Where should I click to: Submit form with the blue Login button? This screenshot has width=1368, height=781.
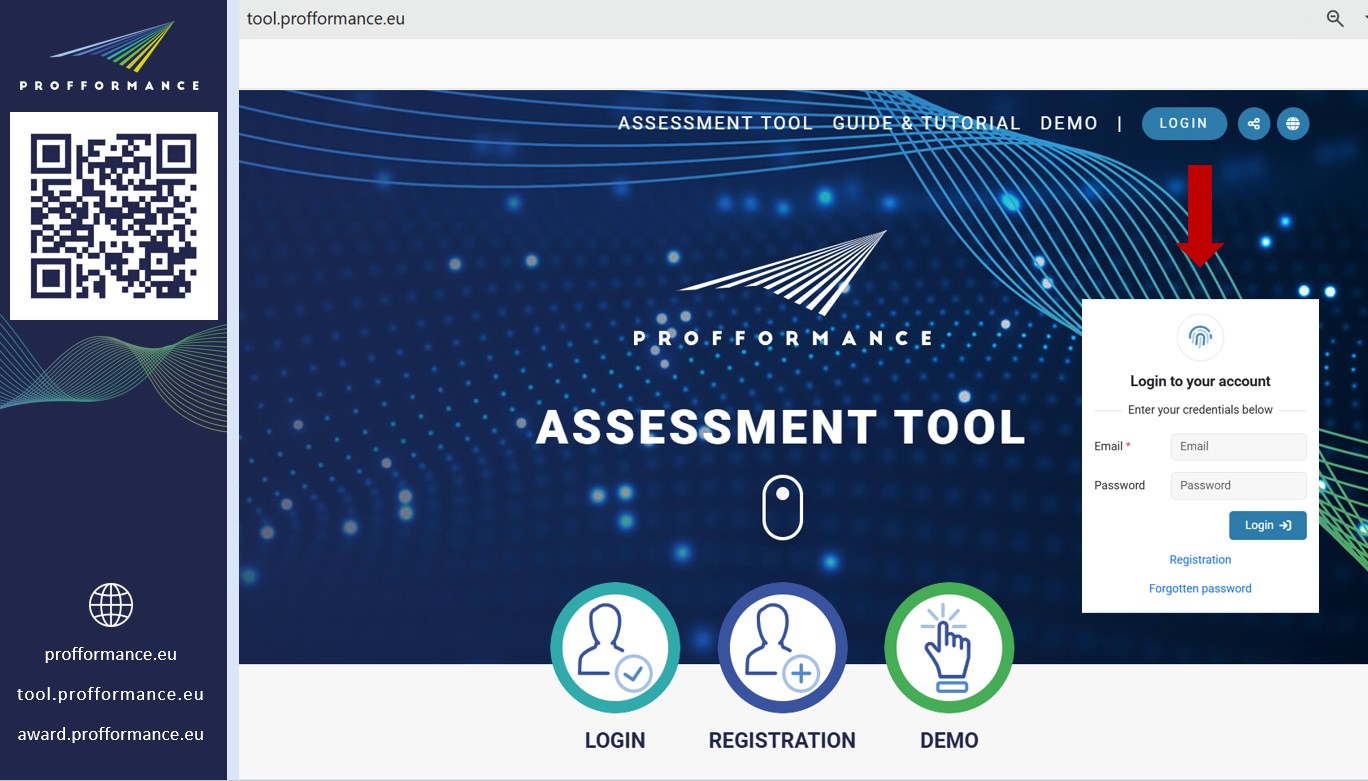tap(1267, 526)
